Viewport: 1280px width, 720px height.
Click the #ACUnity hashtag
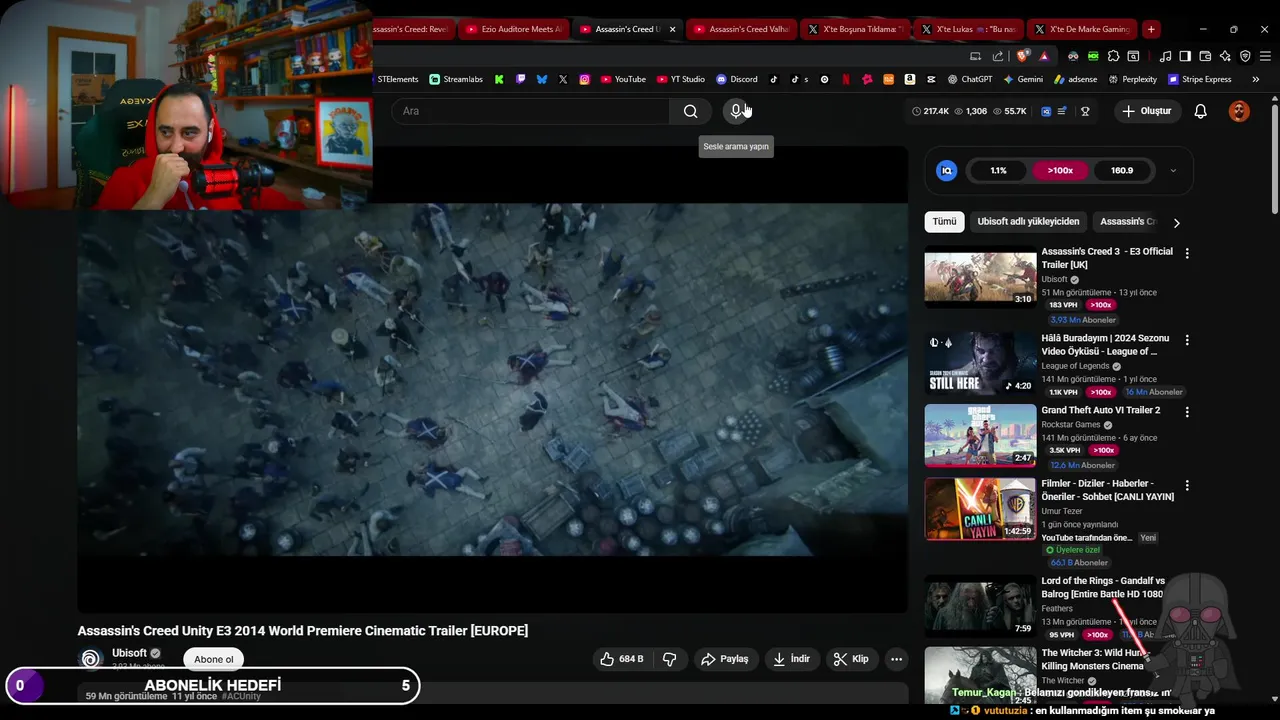coord(241,696)
